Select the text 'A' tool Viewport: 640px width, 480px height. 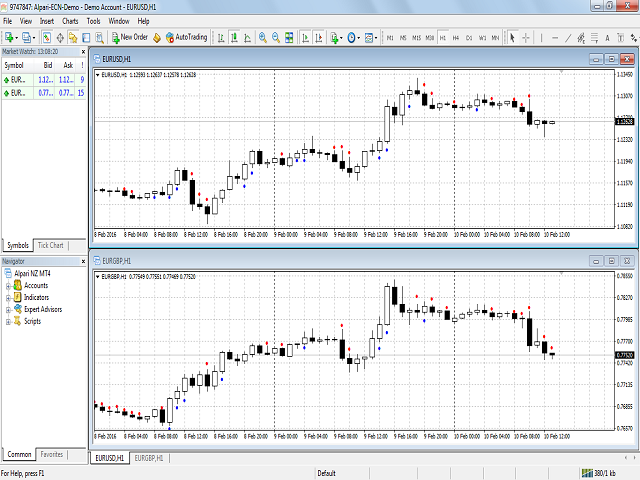(607, 38)
